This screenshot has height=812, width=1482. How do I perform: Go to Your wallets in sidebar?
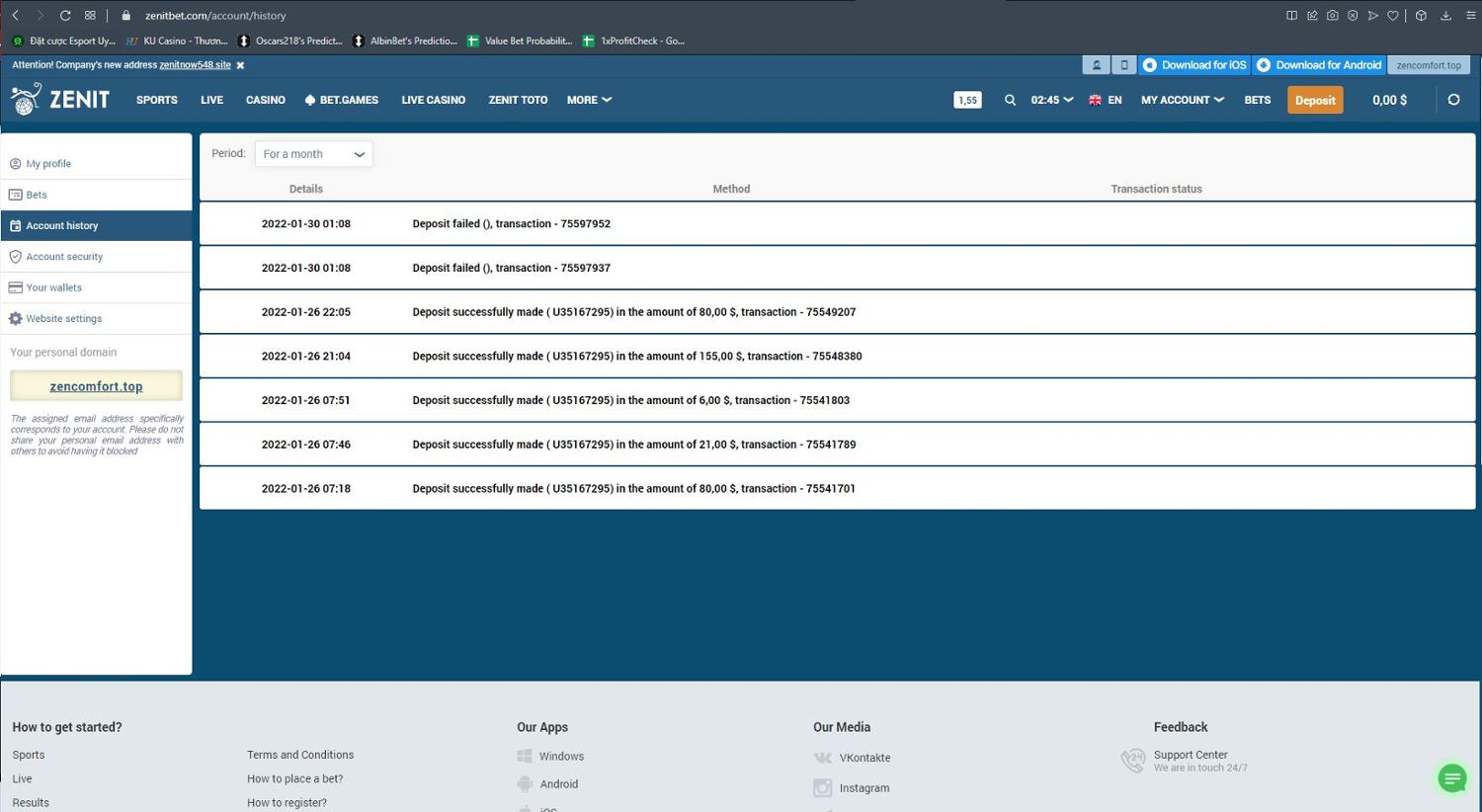click(54, 287)
